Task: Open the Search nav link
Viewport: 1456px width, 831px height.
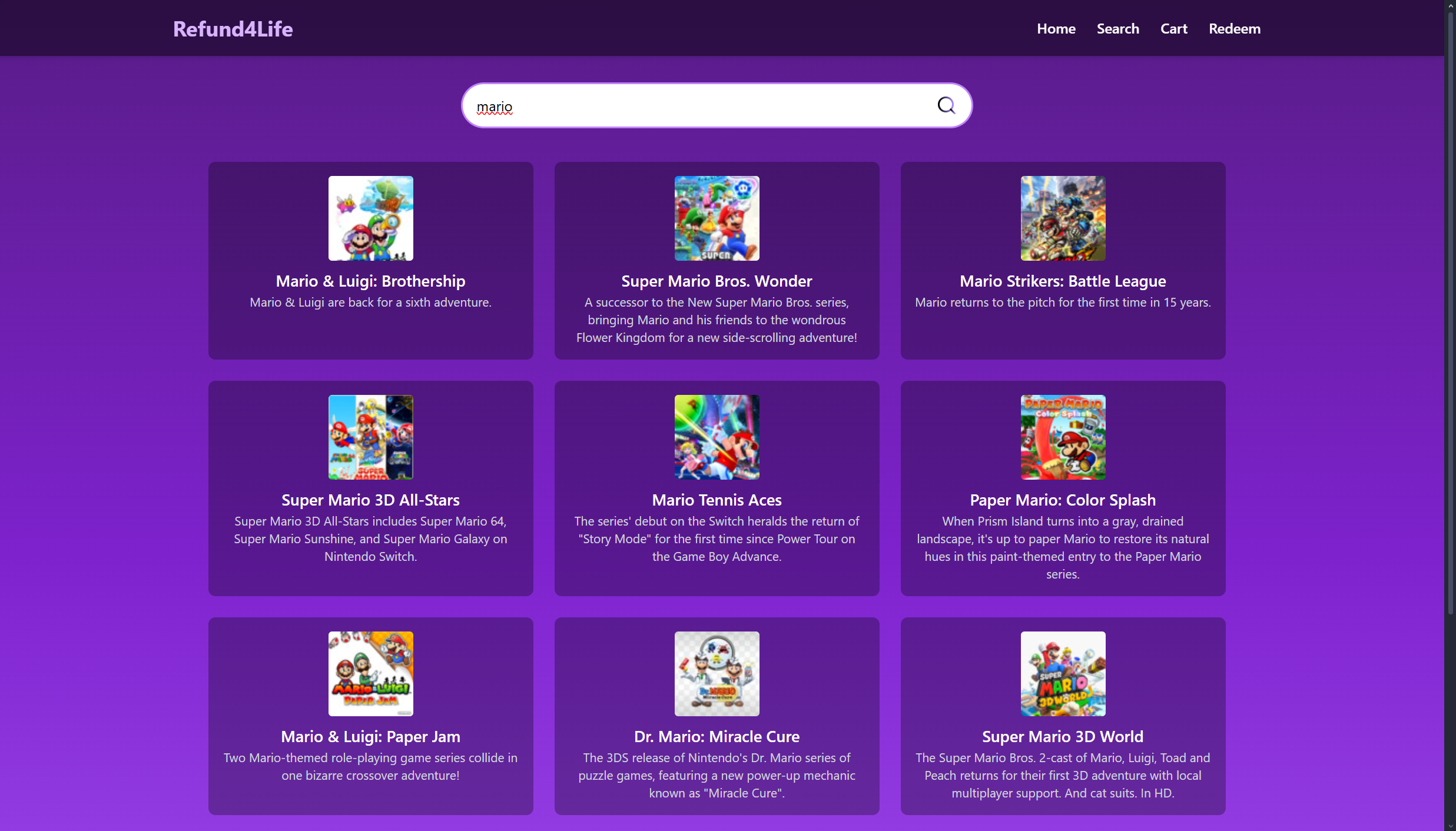Action: tap(1117, 29)
